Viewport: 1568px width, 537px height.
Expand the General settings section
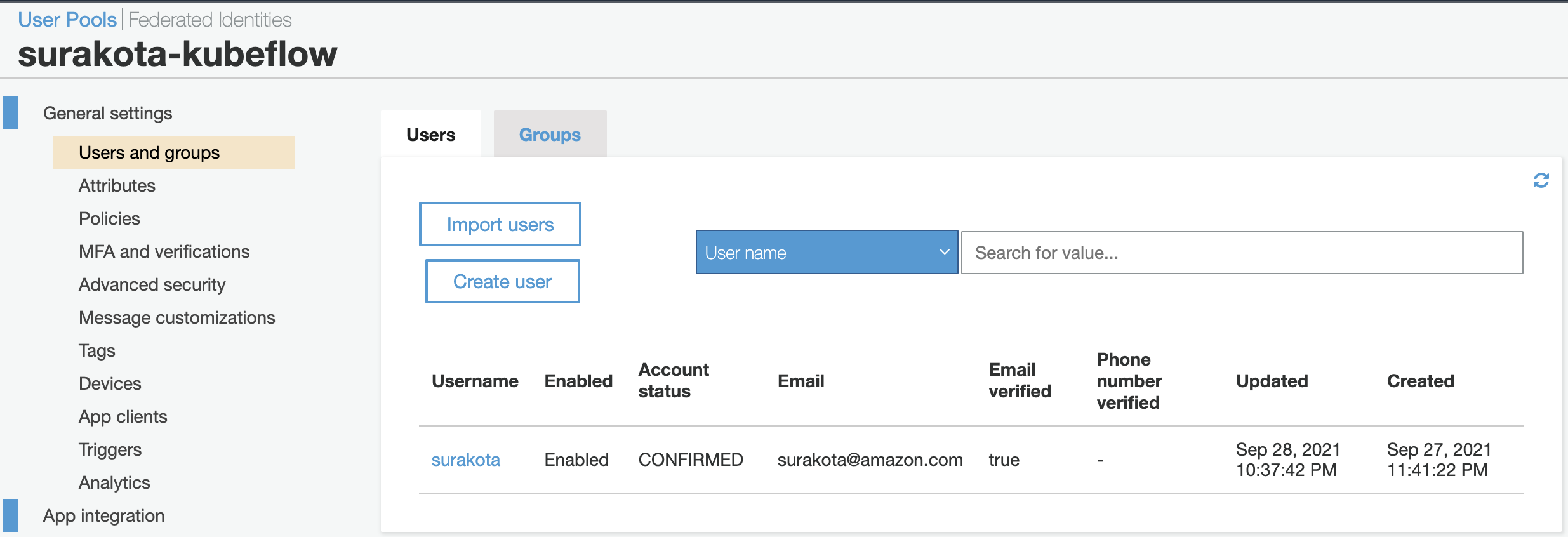pos(107,113)
